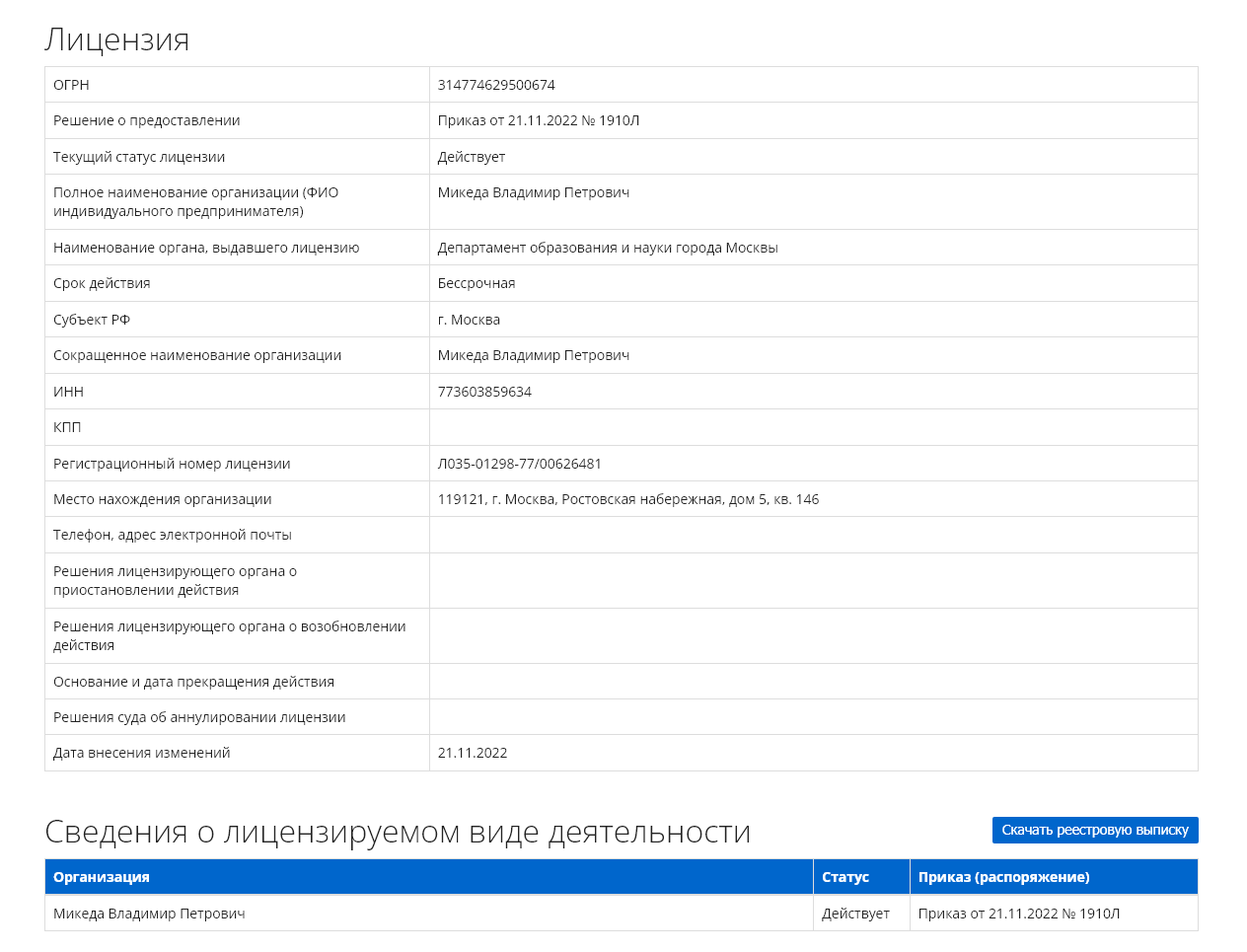Click the Статус column header
1247x952 pixels.
[845, 877]
